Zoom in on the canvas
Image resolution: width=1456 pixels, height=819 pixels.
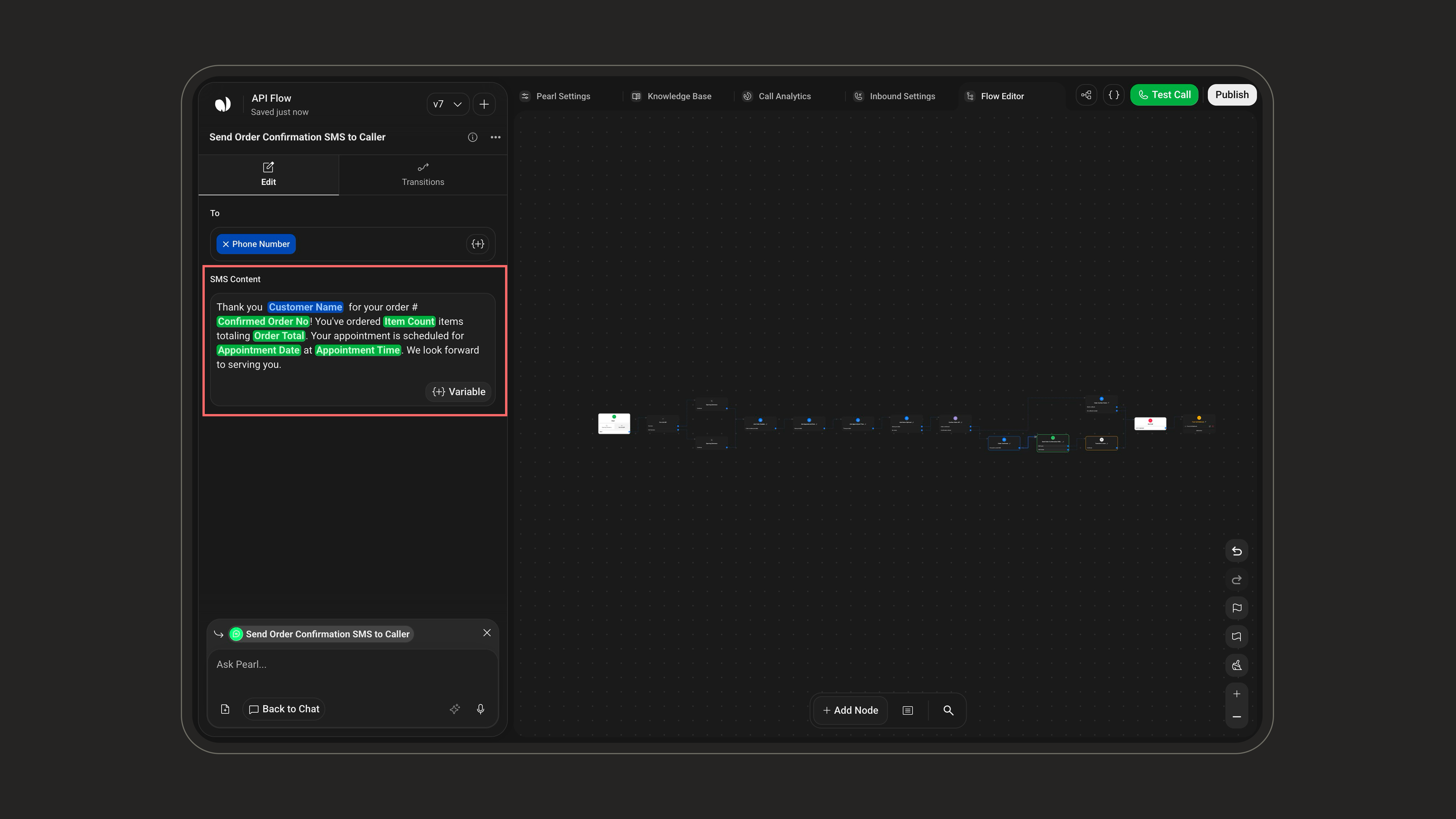pyautogui.click(x=1237, y=694)
